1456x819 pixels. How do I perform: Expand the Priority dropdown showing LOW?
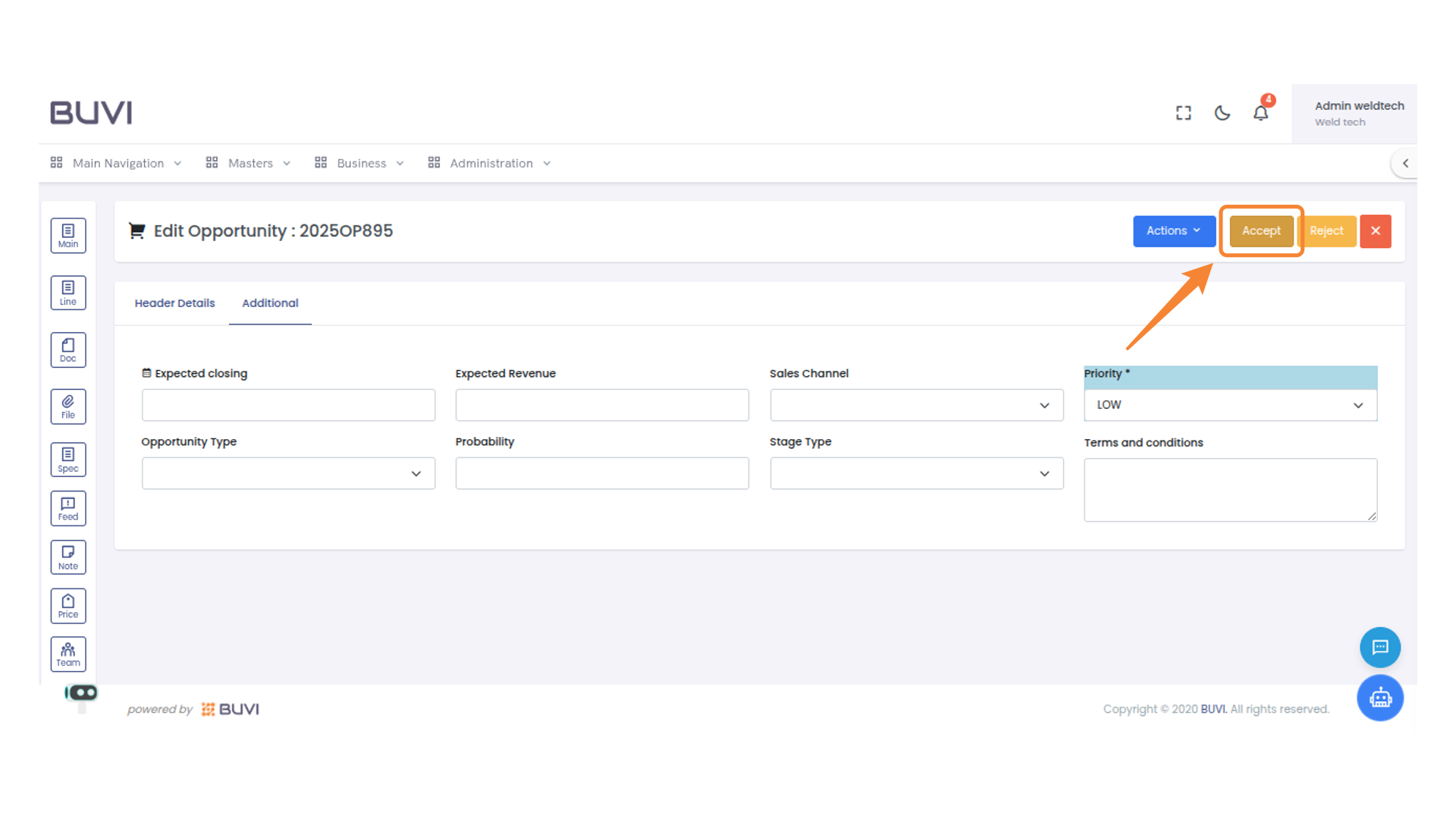coord(1230,405)
